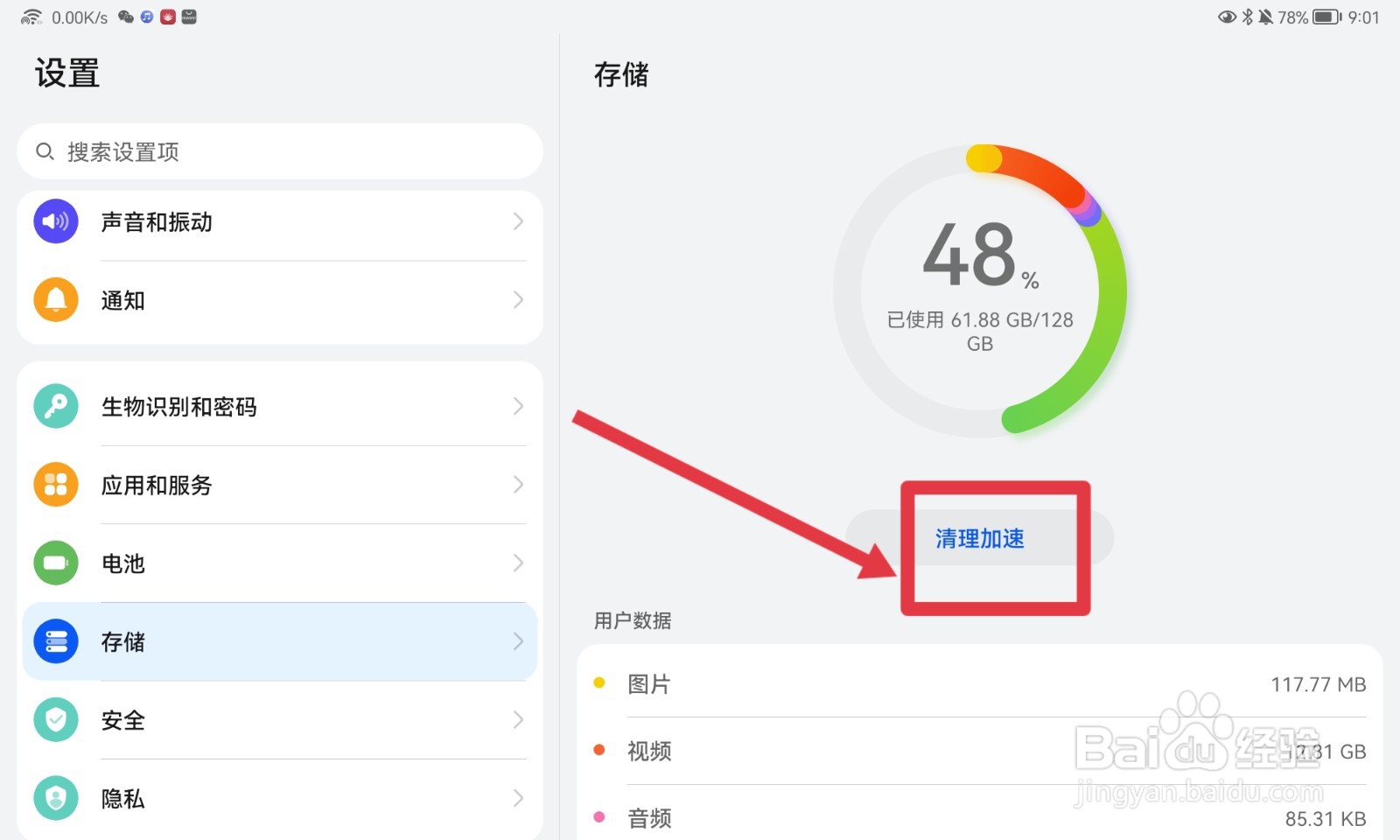The width and height of the screenshot is (1400, 840).
Task: Tap the Apps and services grid icon
Action: [x=56, y=485]
